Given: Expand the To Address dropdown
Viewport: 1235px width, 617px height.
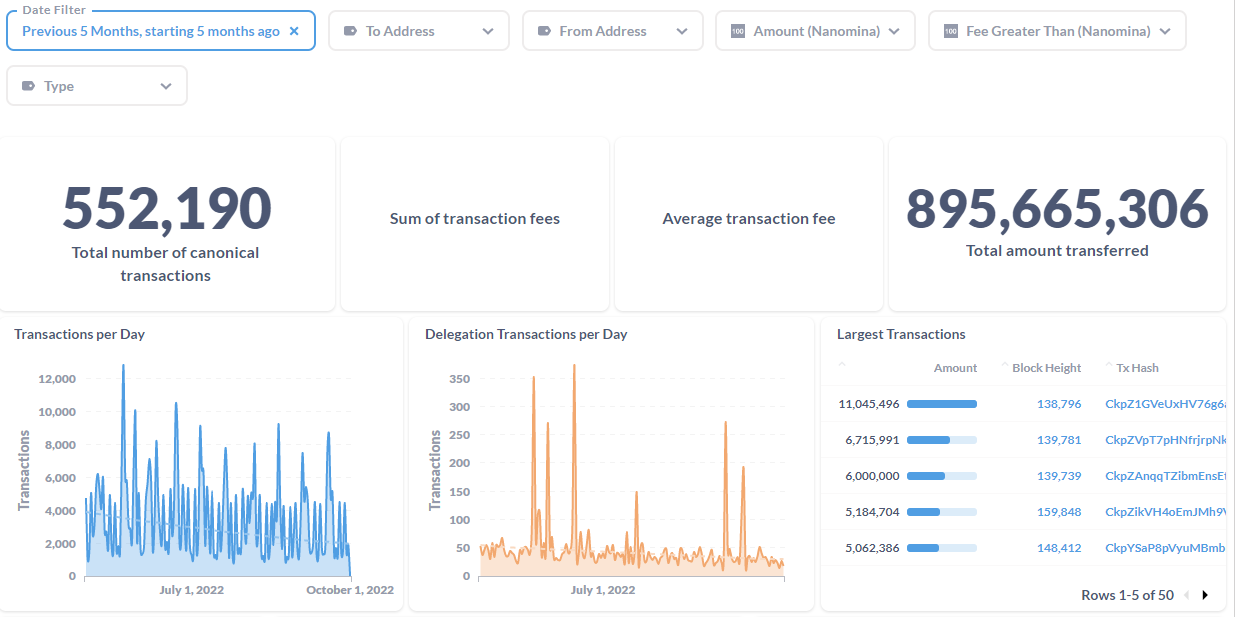Looking at the screenshot, I should tap(490, 30).
